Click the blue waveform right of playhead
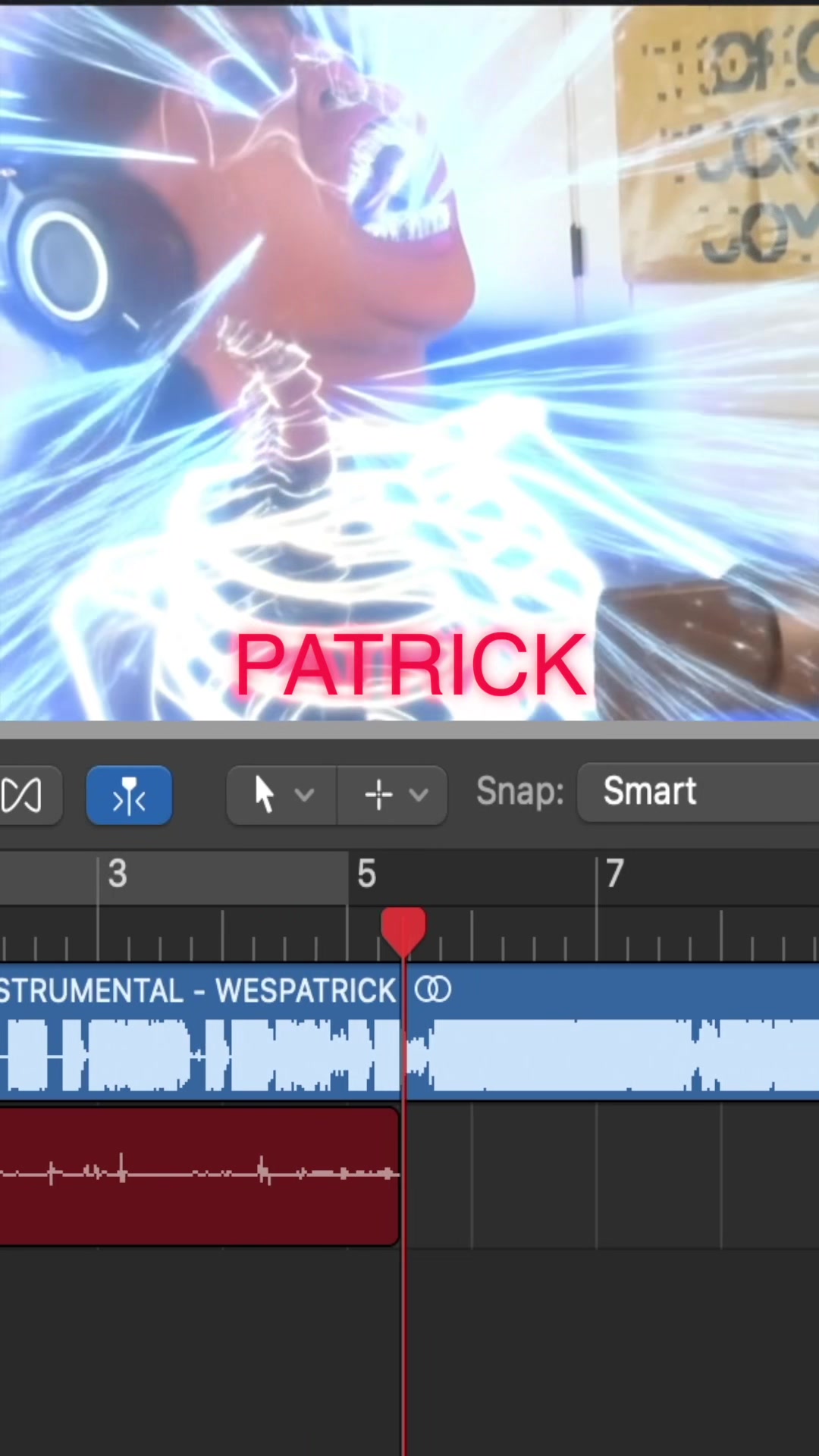Viewport: 819px width, 1456px height. pyautogui.click(x=613, y=1055)
